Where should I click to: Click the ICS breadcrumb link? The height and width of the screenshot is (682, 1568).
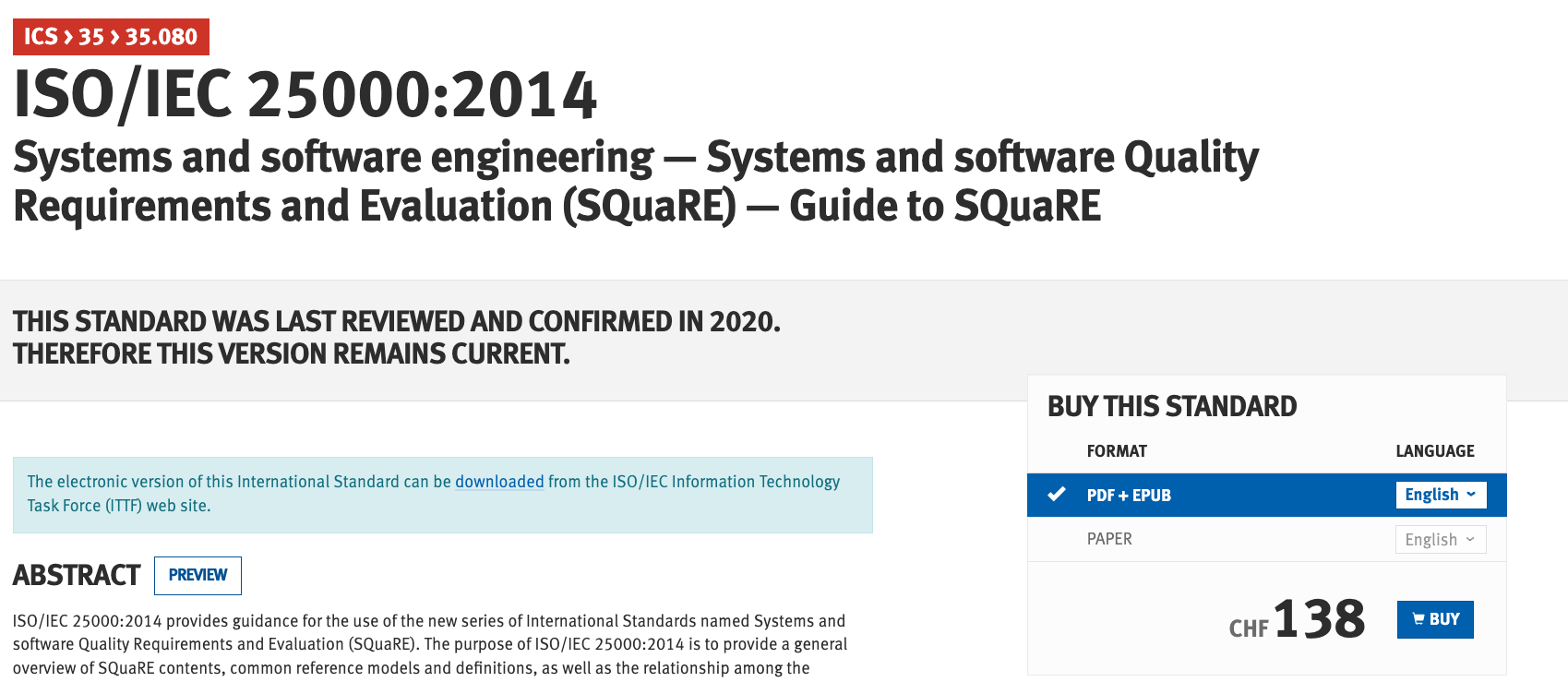41,37
